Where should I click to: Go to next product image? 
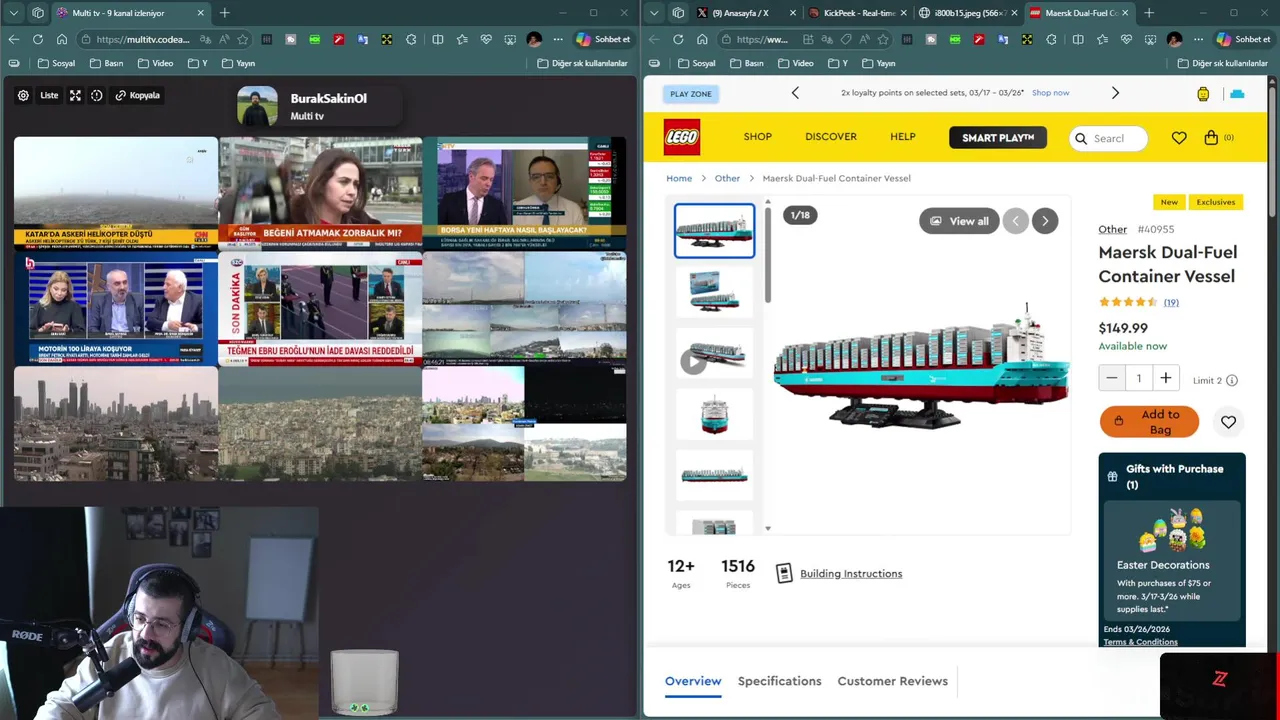tap(1045, 221)
